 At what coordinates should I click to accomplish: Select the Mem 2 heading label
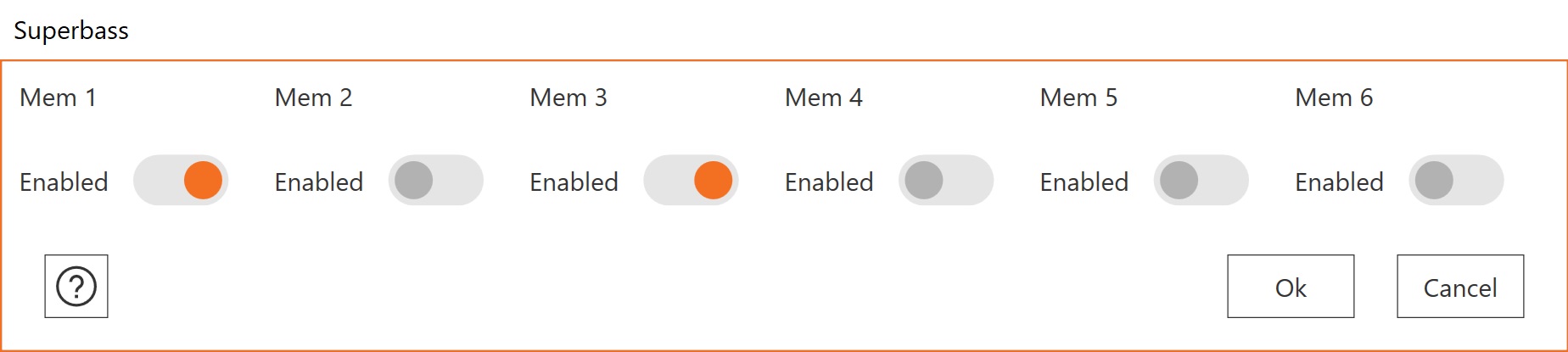(313, 98)
